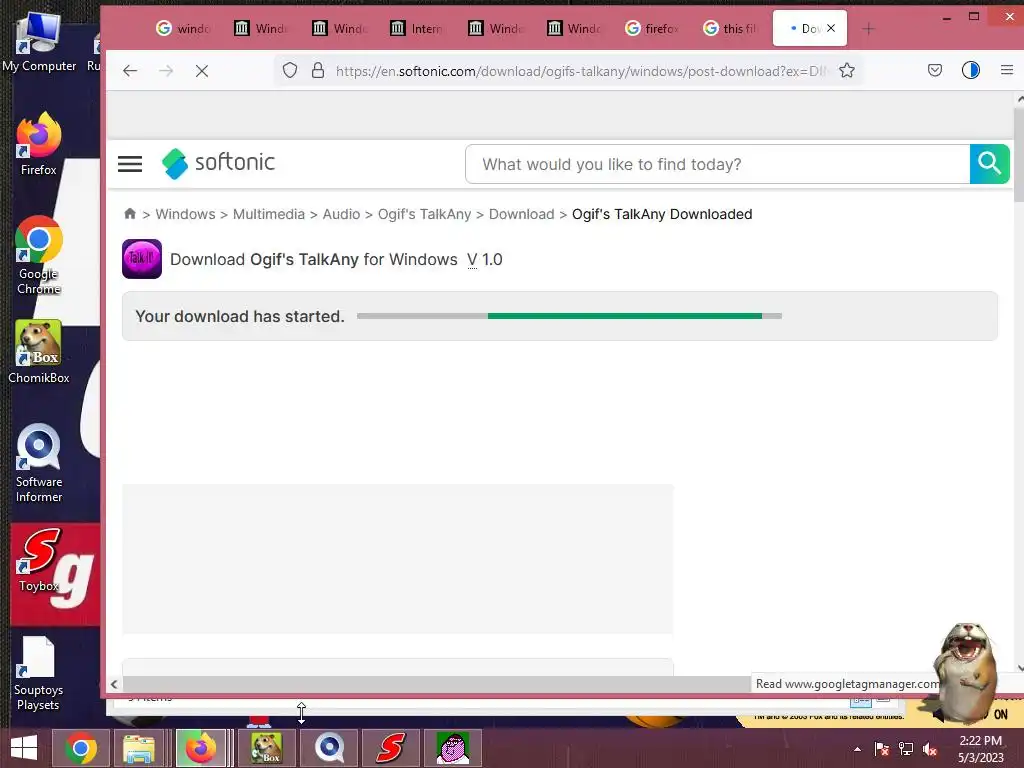Click the home icon in the breadcrumb

129,214
